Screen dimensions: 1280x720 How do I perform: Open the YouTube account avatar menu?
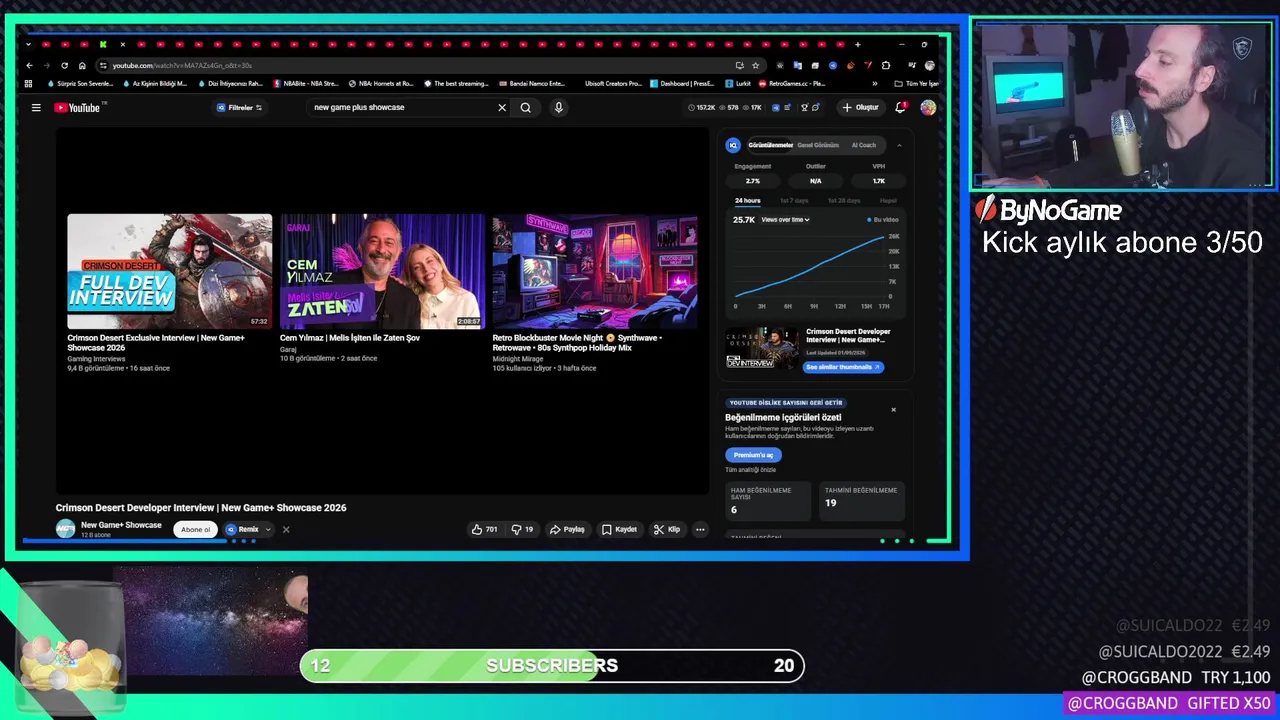(x=928, y=108)
